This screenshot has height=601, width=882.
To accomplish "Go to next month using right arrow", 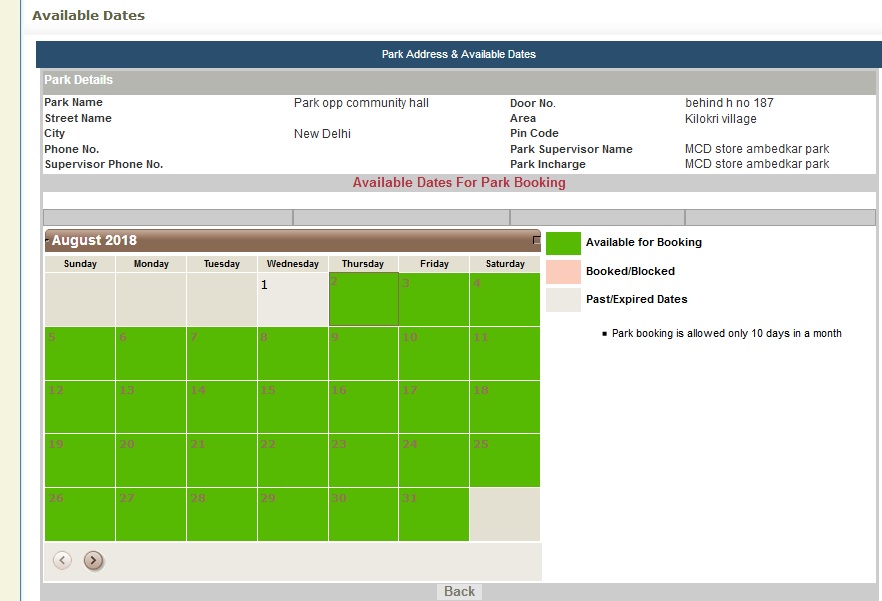I will pos(94,561).
